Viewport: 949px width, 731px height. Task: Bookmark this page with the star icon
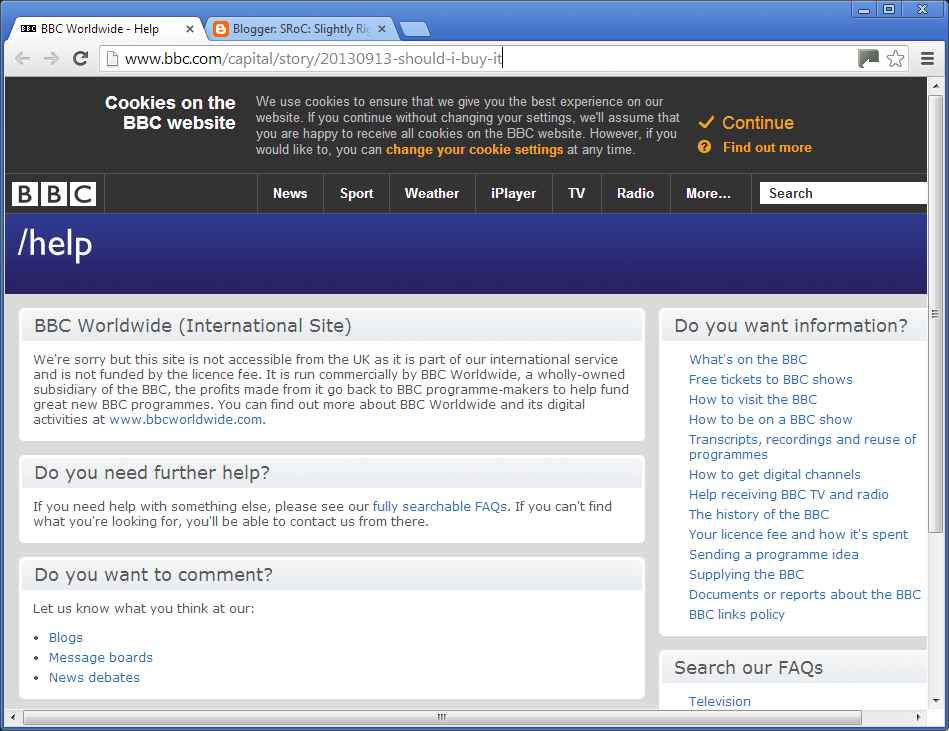click(895, 59)
